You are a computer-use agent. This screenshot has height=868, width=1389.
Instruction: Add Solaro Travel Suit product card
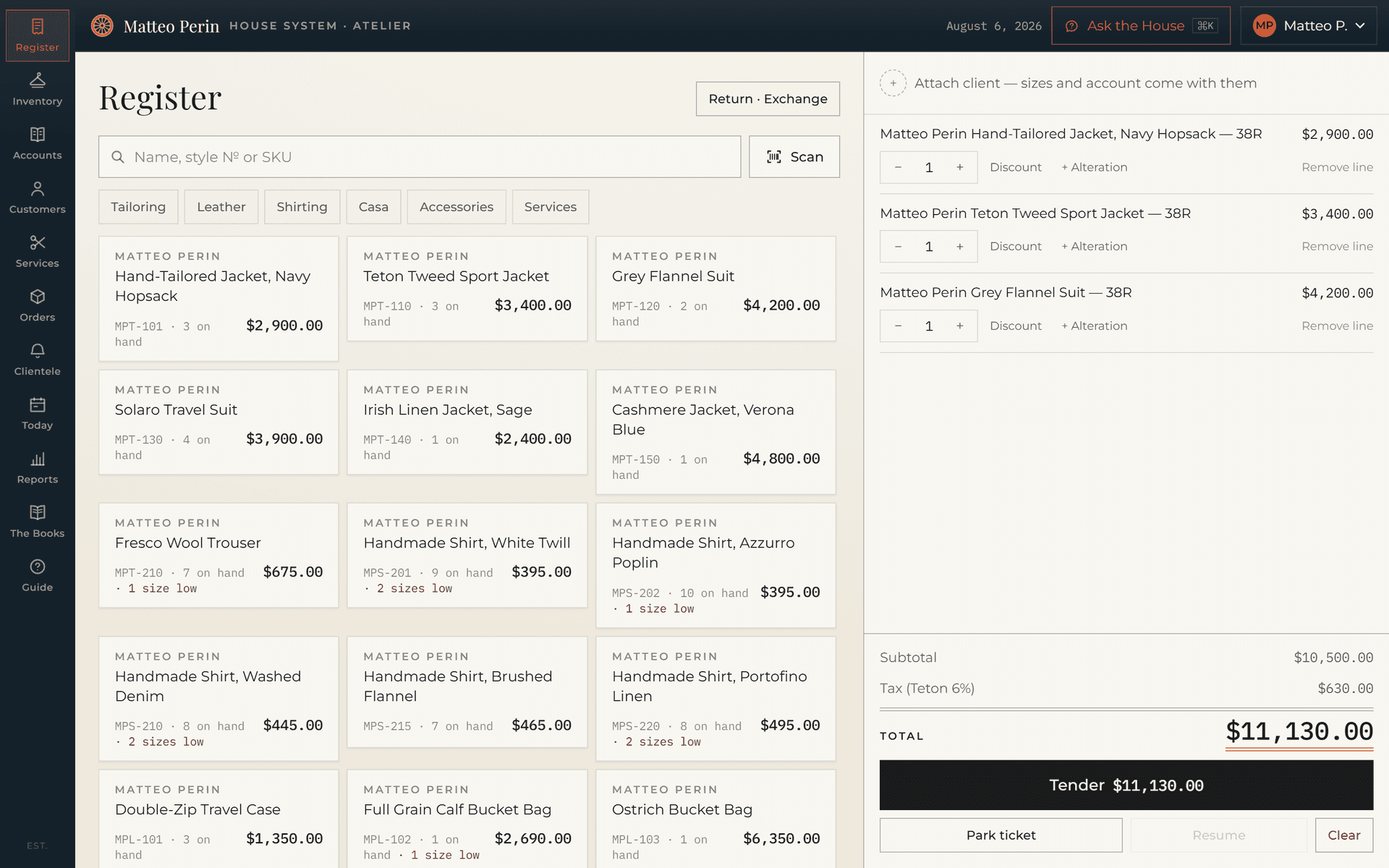(218, 422)
